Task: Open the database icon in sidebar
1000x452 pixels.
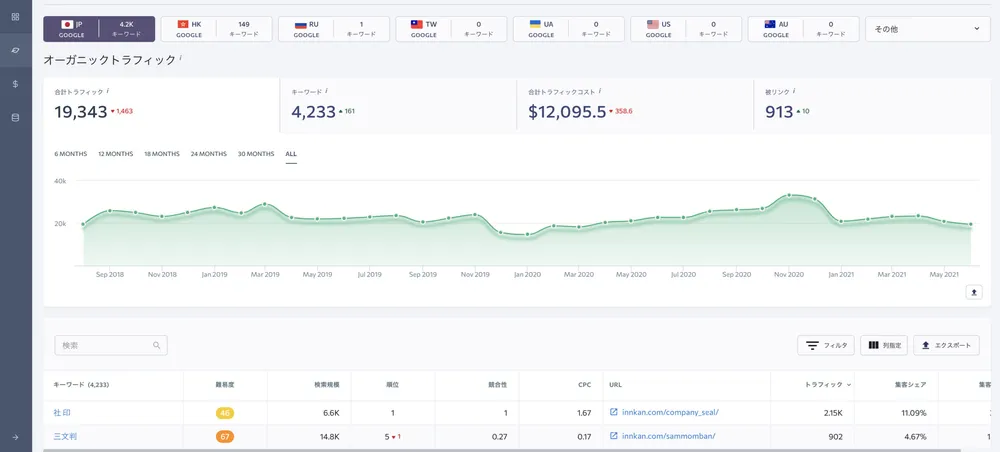Action: point(15,118)
